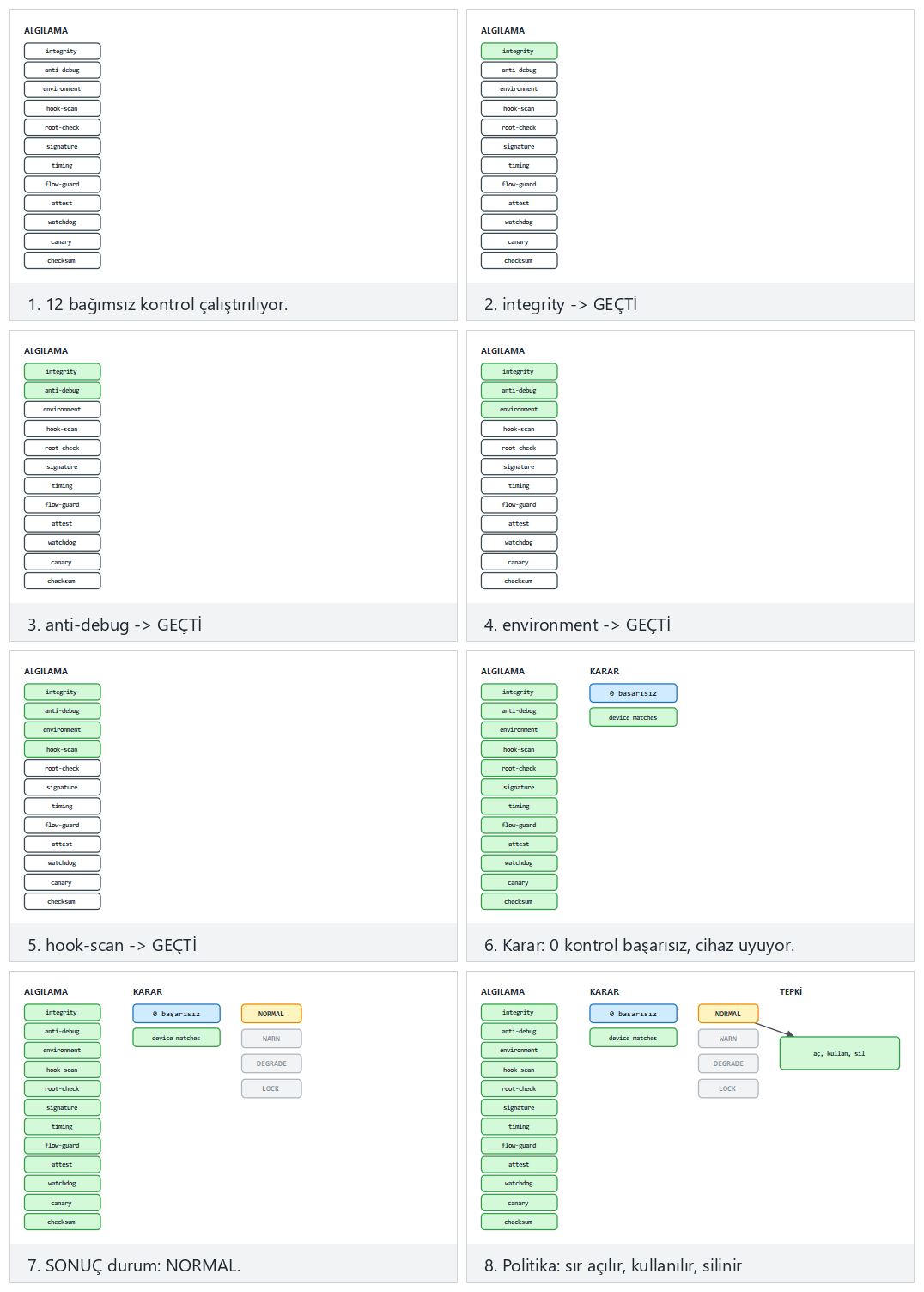Click the KARAR heading in step 6
The image size is (924, 1292).
(605, 671)
